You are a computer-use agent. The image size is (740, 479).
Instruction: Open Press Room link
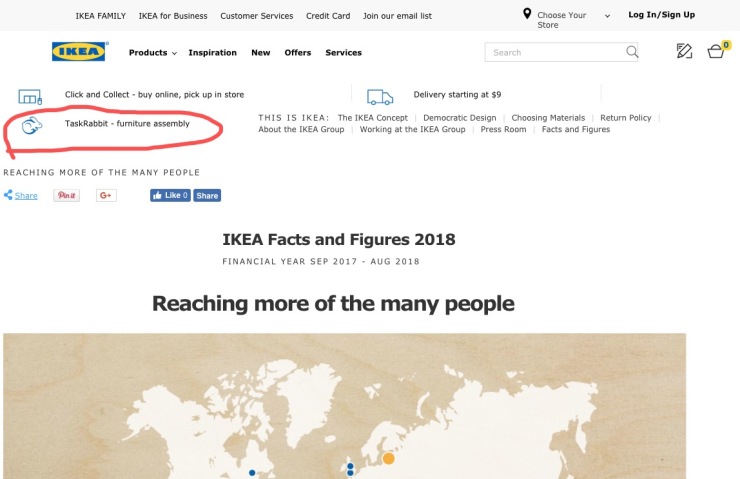point(503,129)
